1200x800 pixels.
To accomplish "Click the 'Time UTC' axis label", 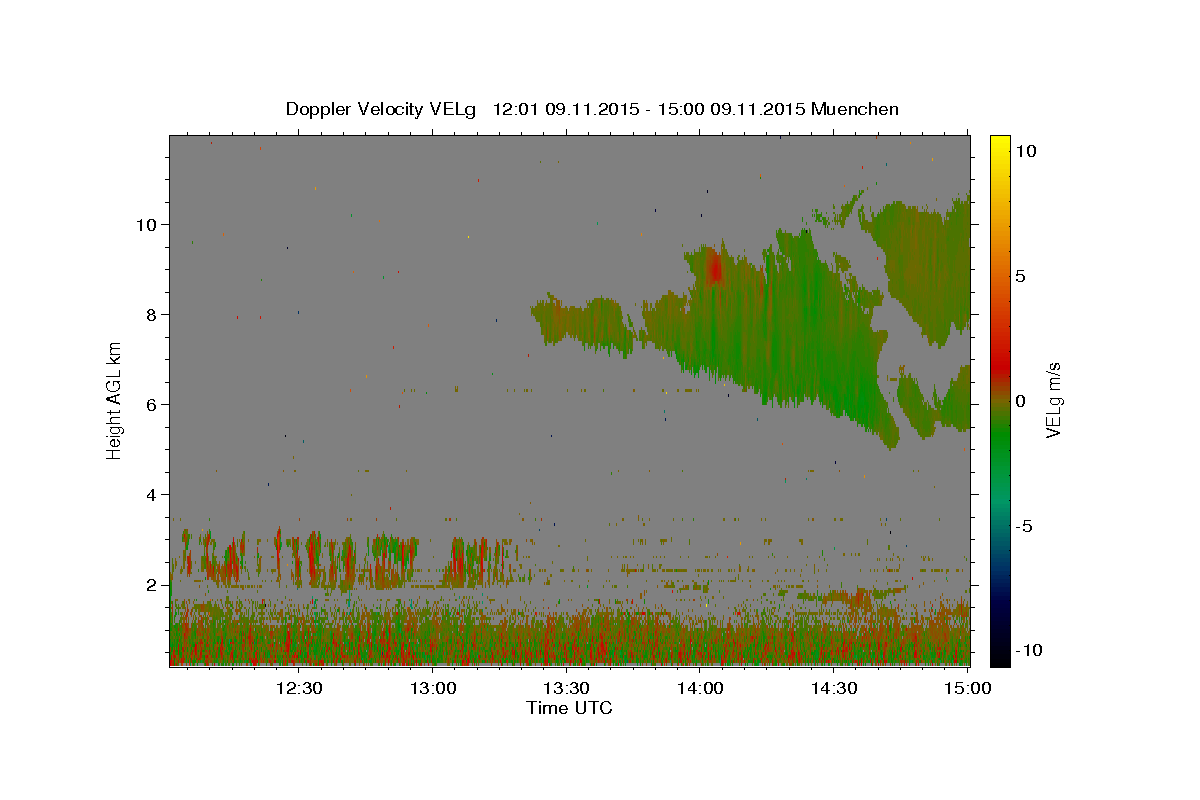I will [569, 708].
